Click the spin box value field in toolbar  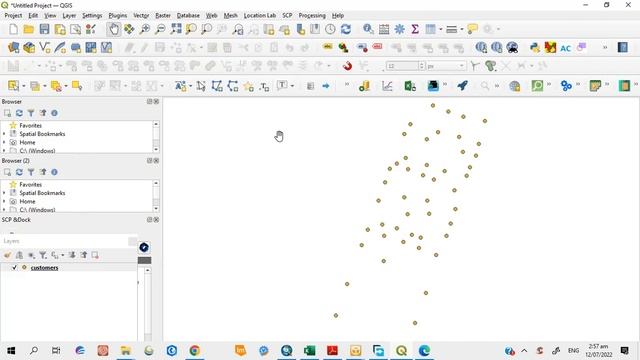(402, 66)
